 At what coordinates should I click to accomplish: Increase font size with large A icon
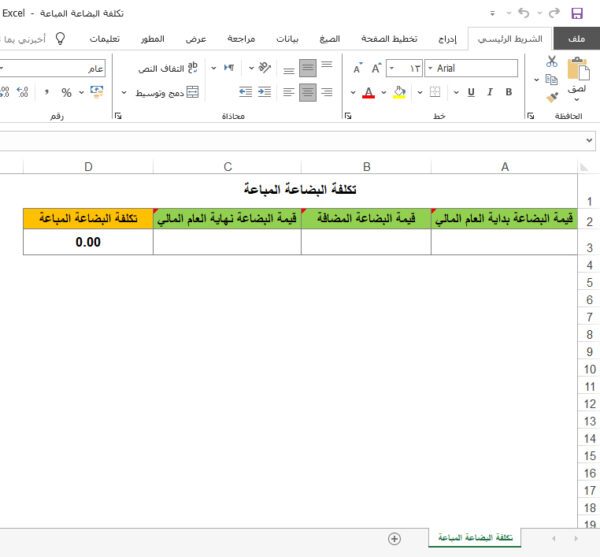click(377, 68)
